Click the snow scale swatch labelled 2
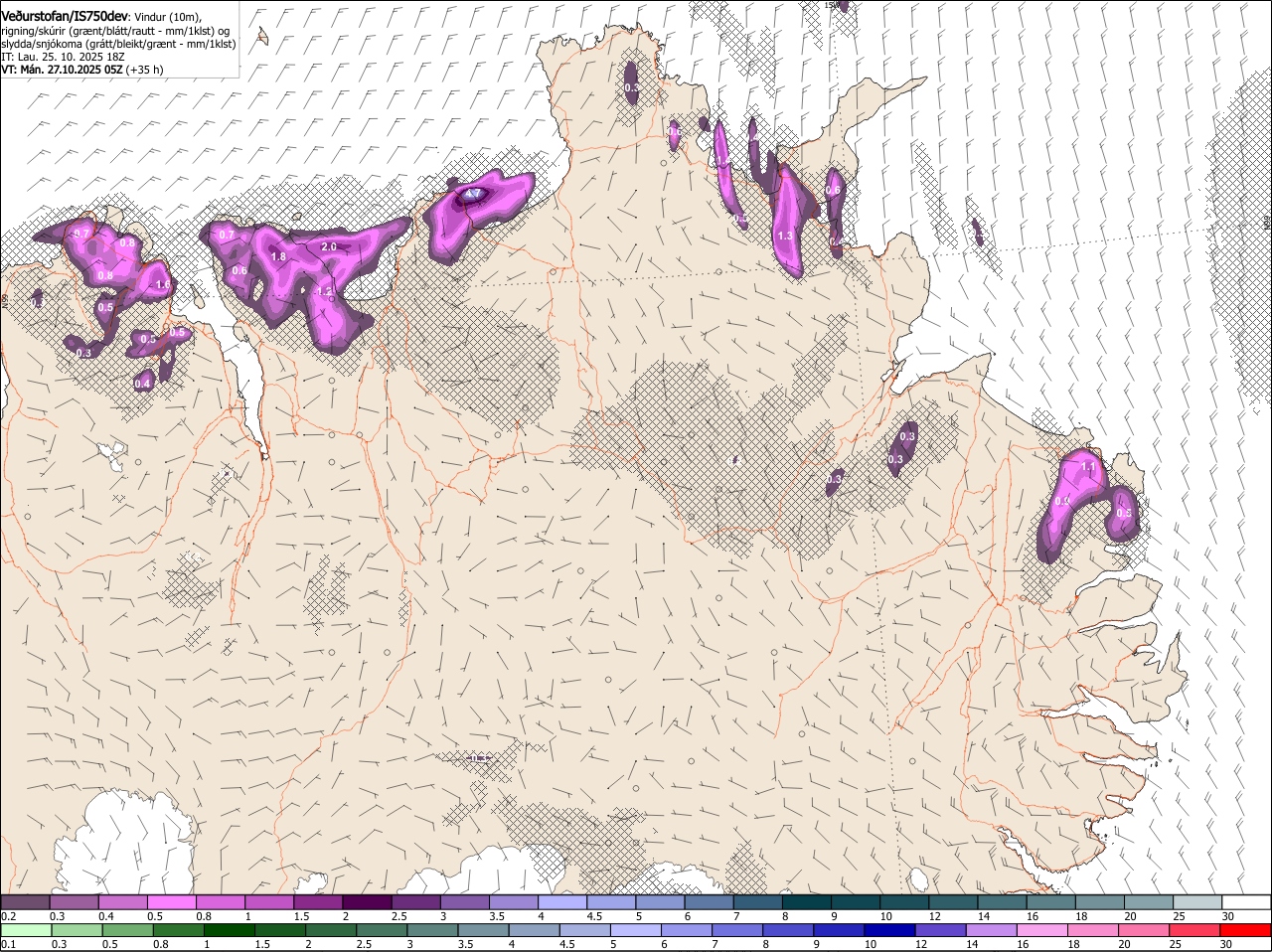The width and height of the screenshot is (1272, 952). click(367, 902)
